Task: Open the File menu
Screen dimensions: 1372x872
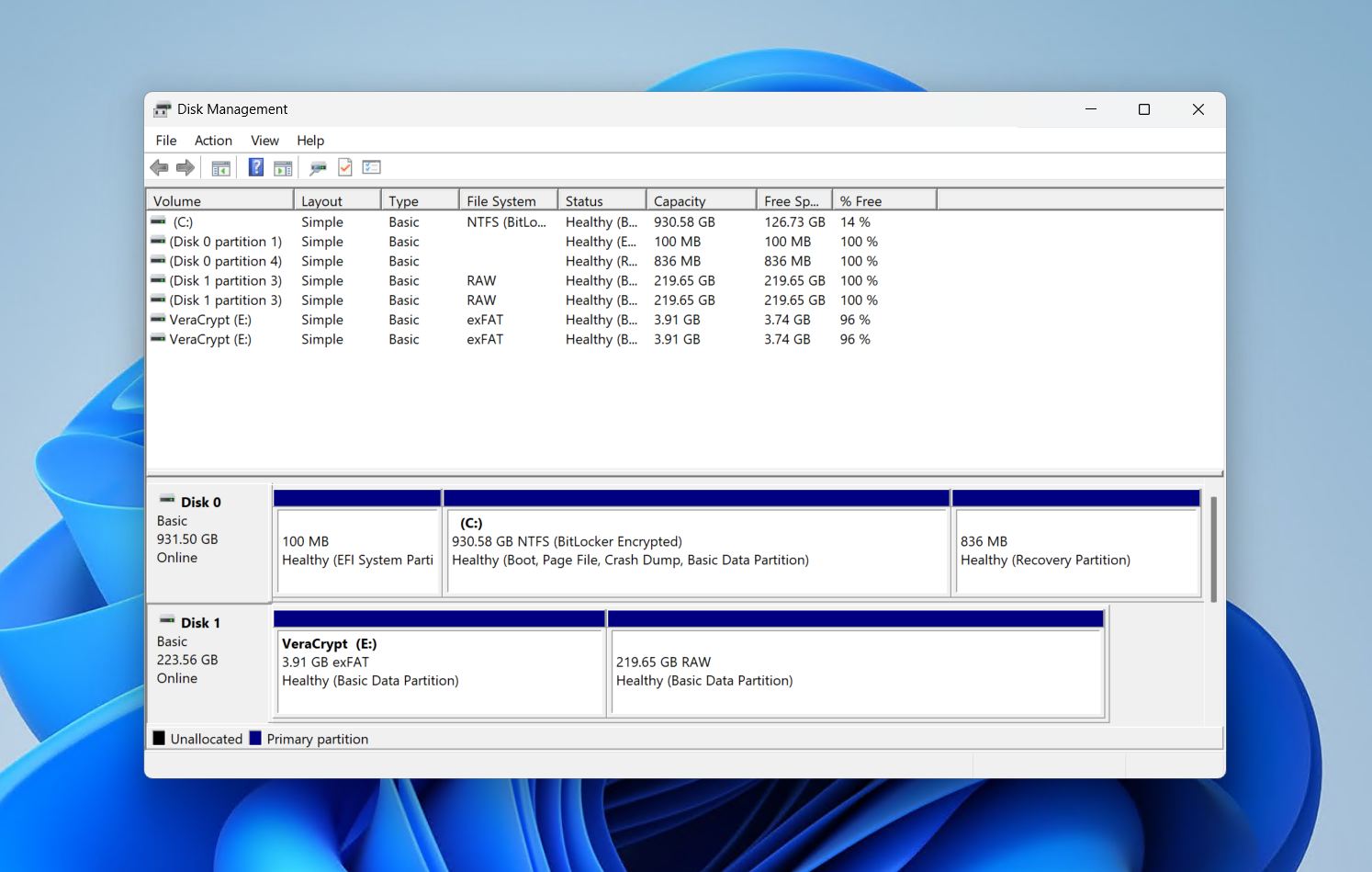Action: coord(166,141)
